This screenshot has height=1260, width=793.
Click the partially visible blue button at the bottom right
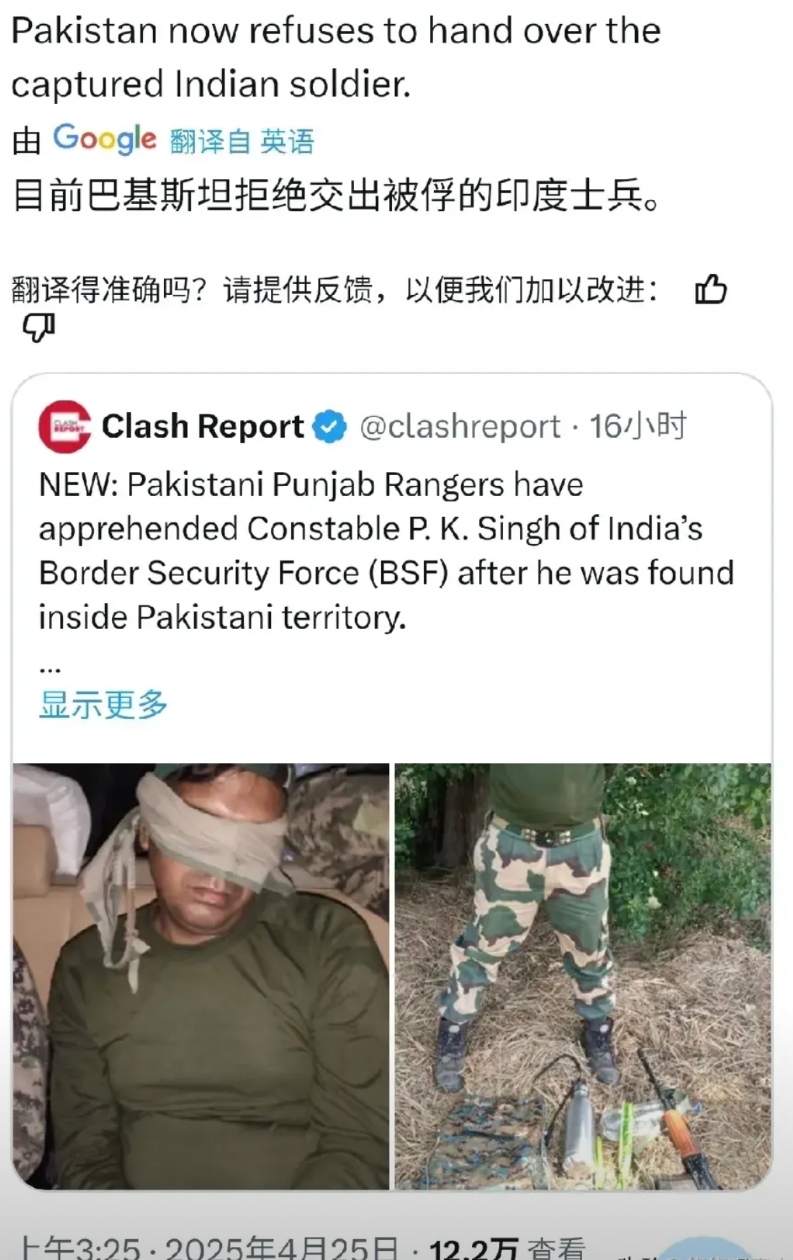712,1248
